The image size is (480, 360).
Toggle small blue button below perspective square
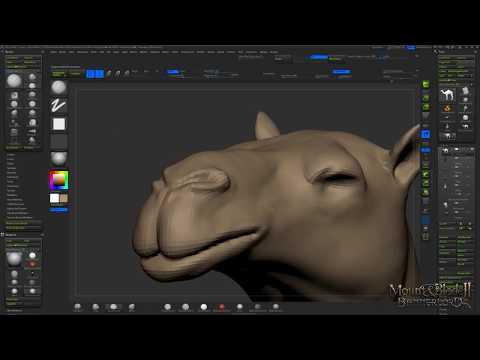tap(426, 150)
